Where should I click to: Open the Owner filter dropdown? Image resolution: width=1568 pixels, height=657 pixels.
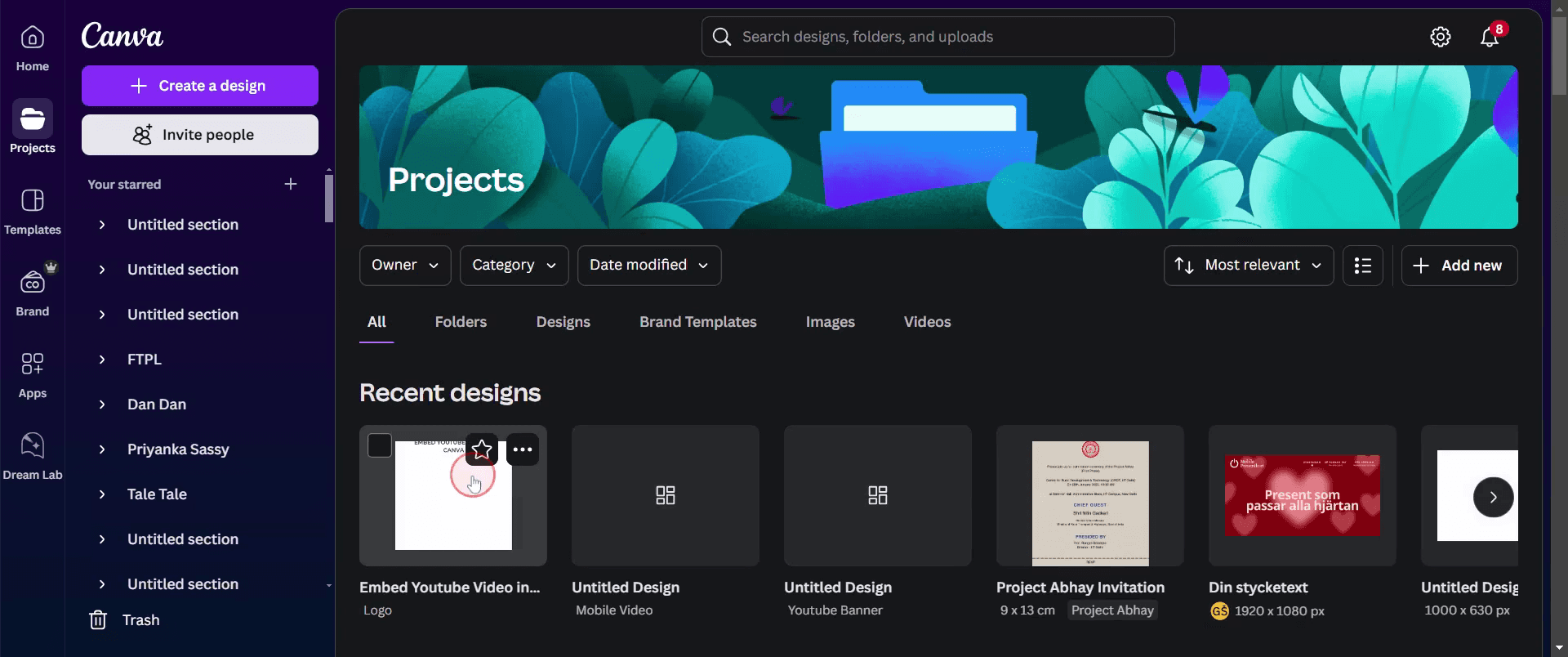click(x=405, y=266)
